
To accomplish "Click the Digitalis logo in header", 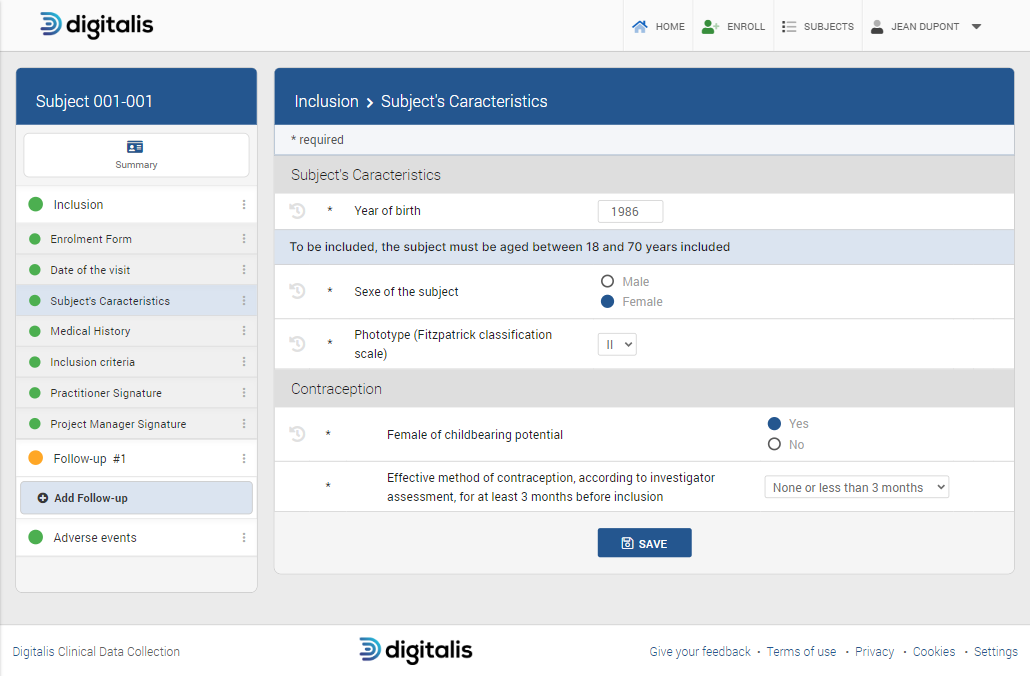I will pyautogui.click(x=97, y=25).
